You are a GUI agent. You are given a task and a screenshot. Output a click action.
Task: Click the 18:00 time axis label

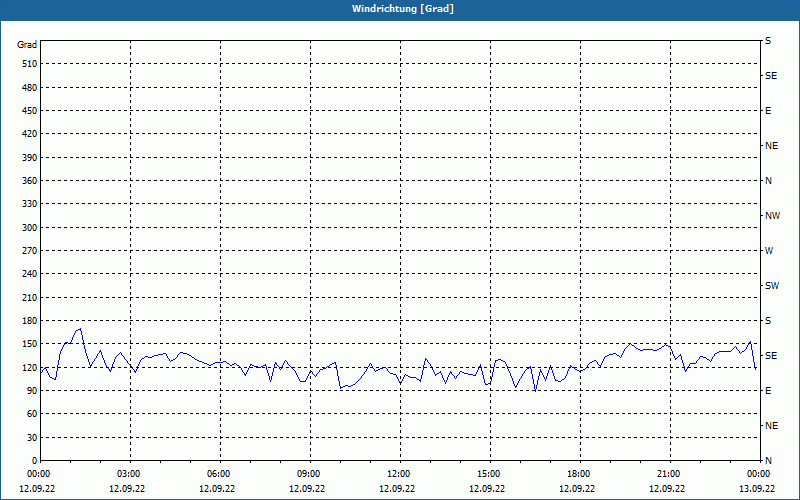click(x=579, y=474)
